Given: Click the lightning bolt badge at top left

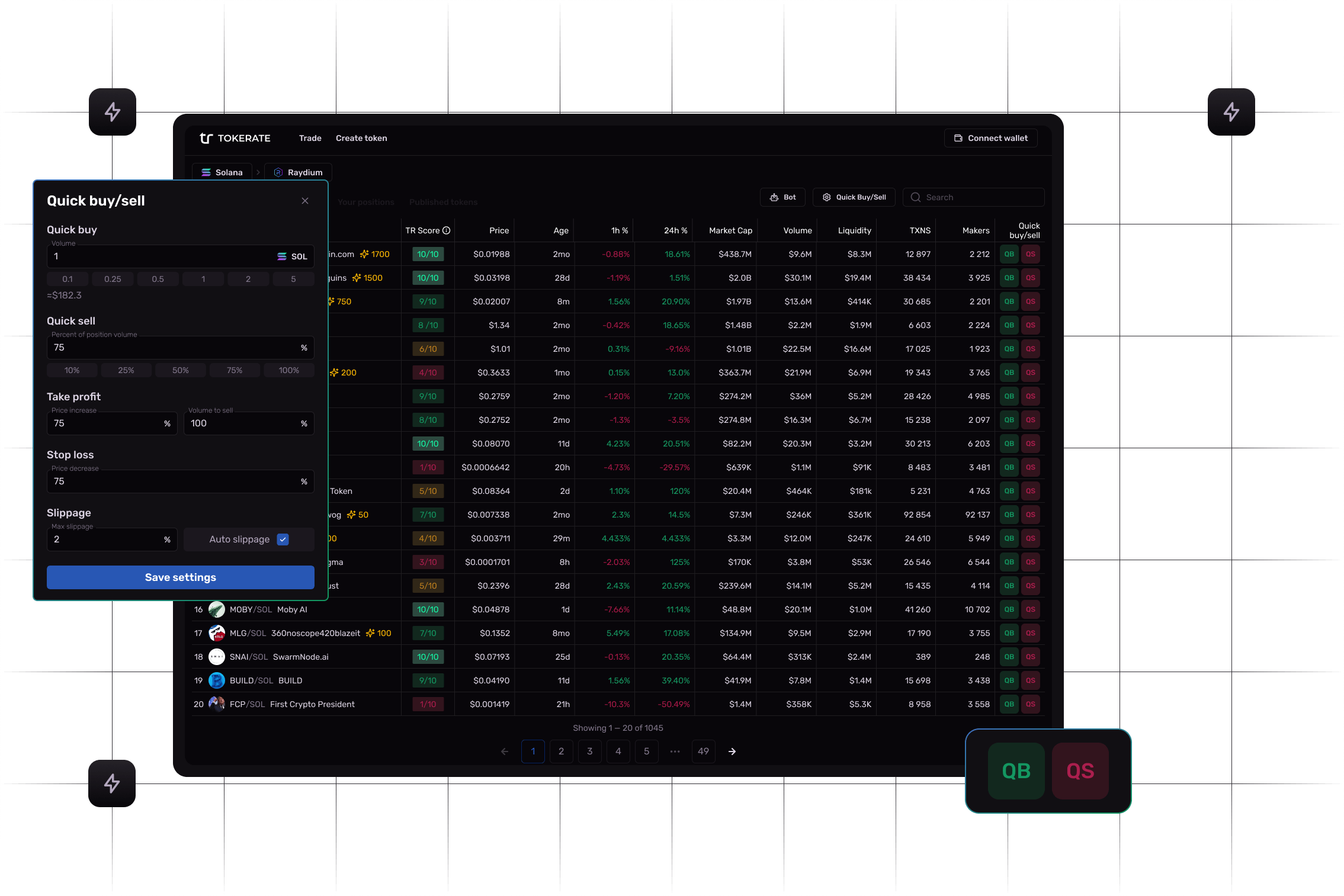Looking at the screenshot, I should pyautogui.click(x=113, y=112).
